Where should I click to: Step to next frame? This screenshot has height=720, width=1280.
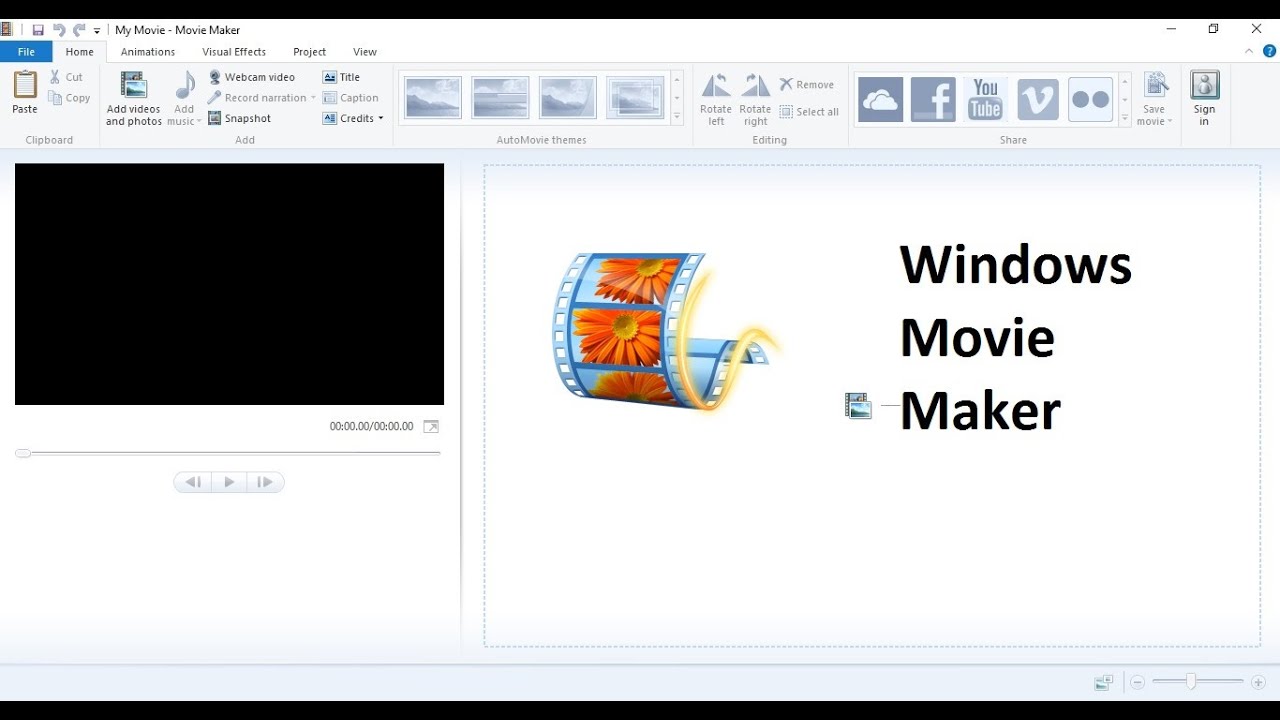(265, 482)
